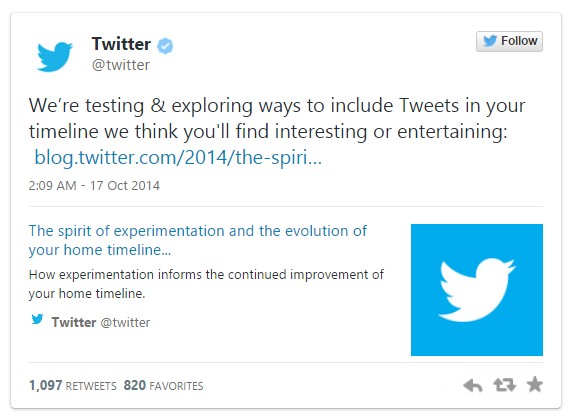Click Twitter @twitter attribution in the card
This screenshot has width=568, height=420.
click(101, 322)
